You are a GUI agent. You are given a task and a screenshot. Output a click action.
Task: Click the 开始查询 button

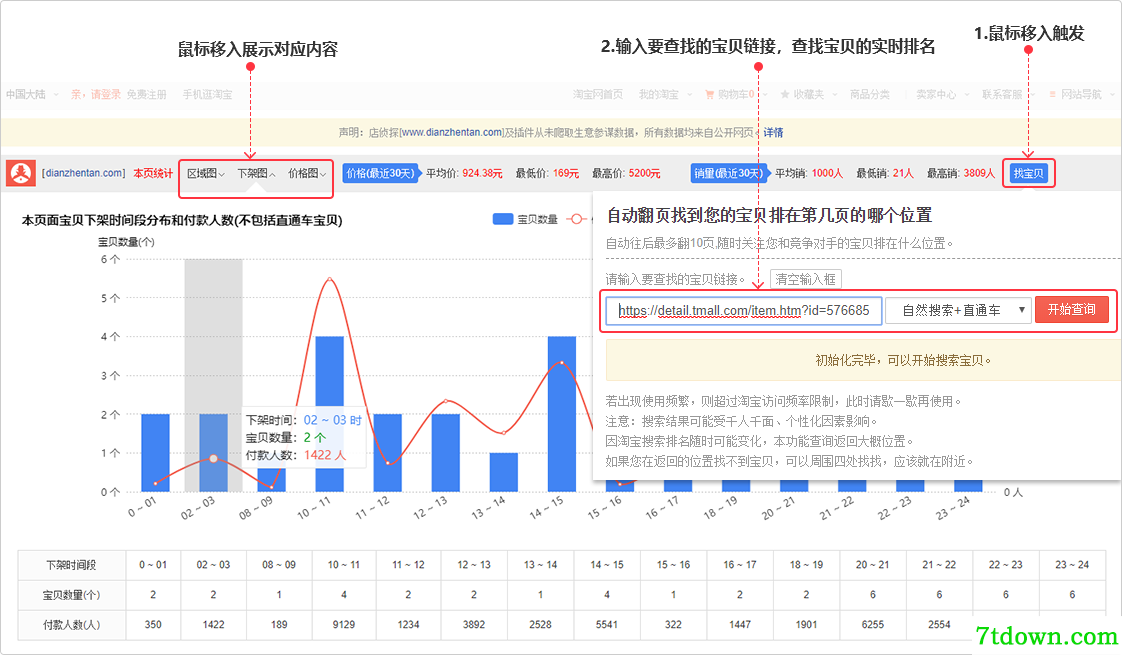tap(1071, 309)
